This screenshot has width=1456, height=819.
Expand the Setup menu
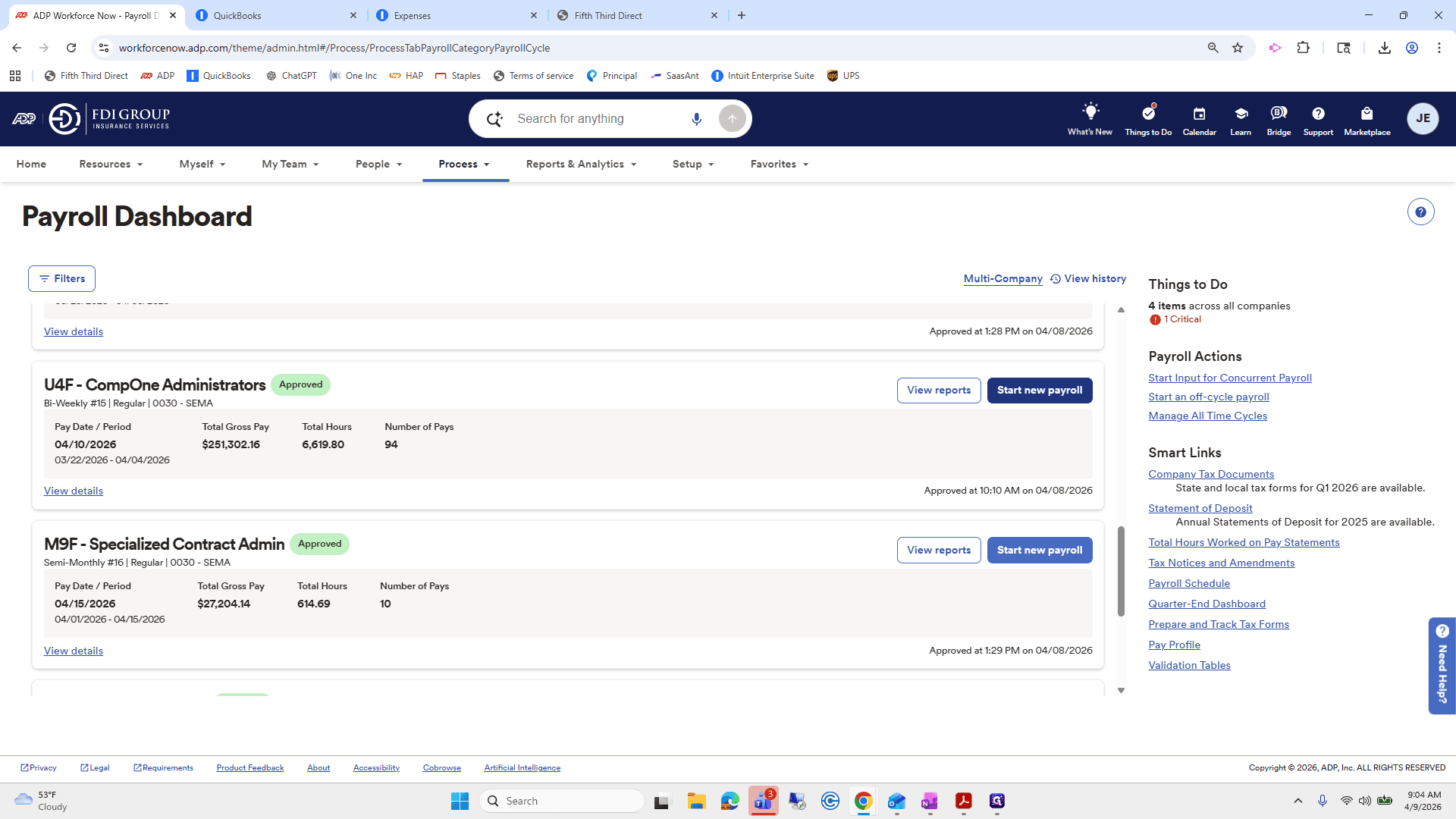[x=693, y=164]
